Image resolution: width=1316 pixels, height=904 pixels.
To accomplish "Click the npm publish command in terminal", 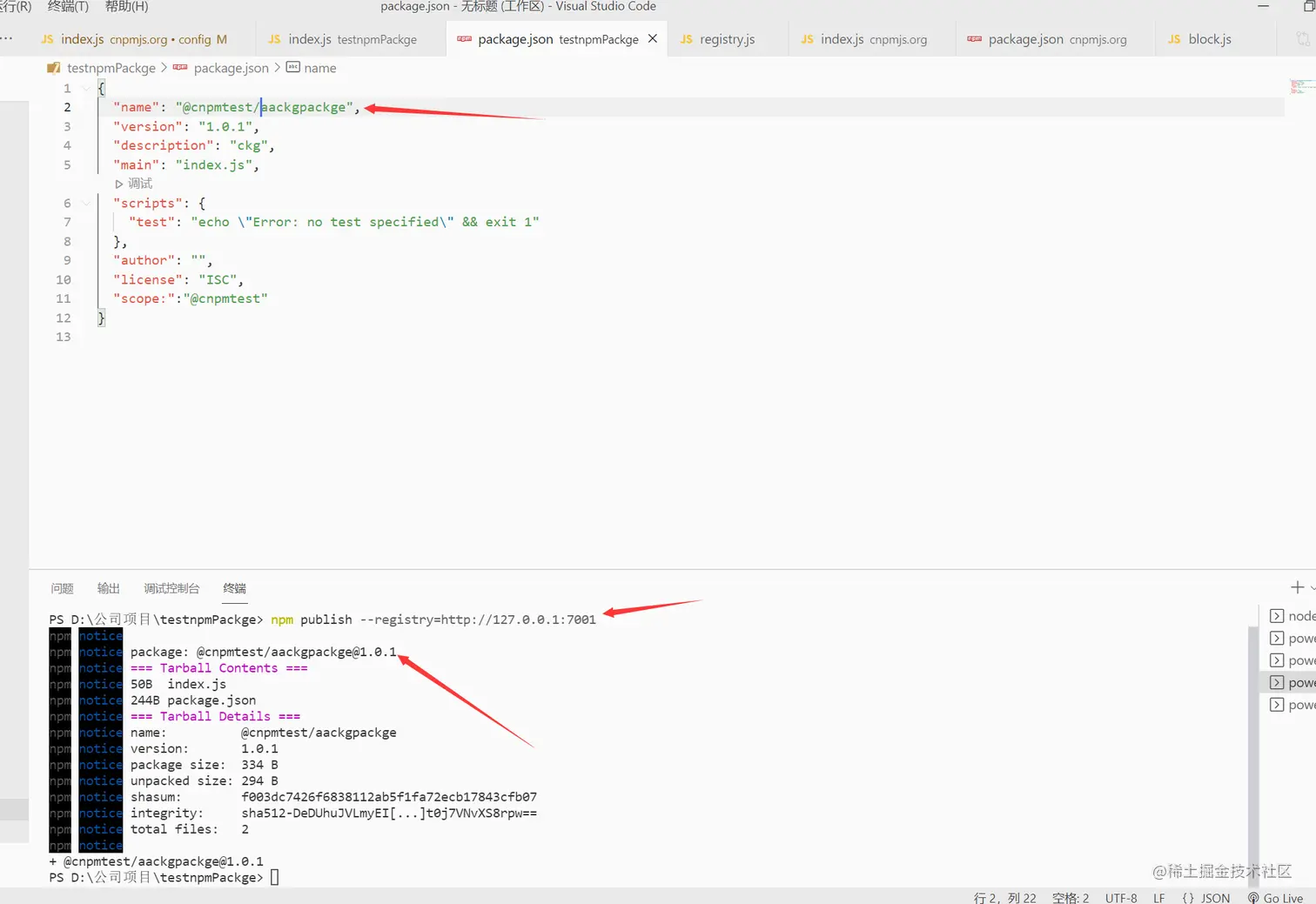I will [433, 619].
